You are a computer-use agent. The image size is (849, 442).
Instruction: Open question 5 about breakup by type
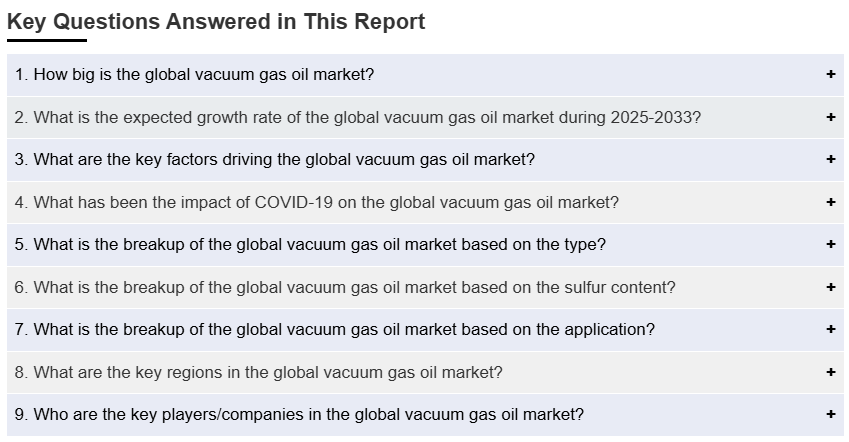[320, 244]
